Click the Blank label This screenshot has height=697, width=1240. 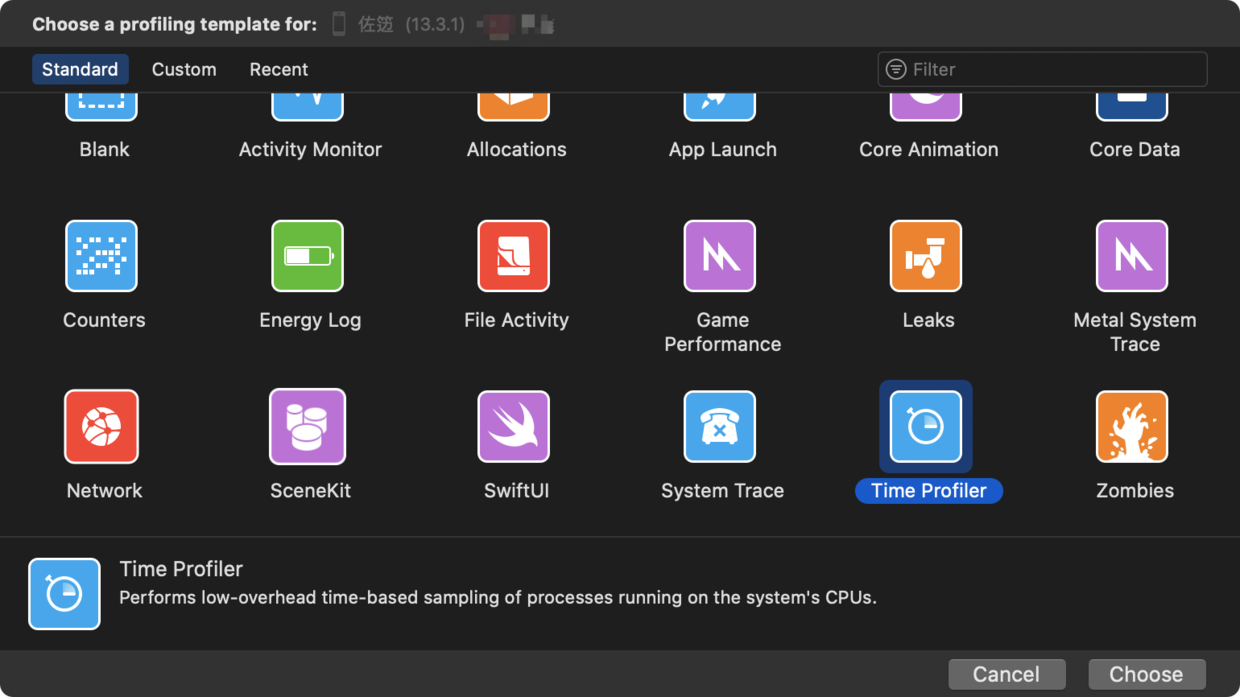[x=104, y=149]
